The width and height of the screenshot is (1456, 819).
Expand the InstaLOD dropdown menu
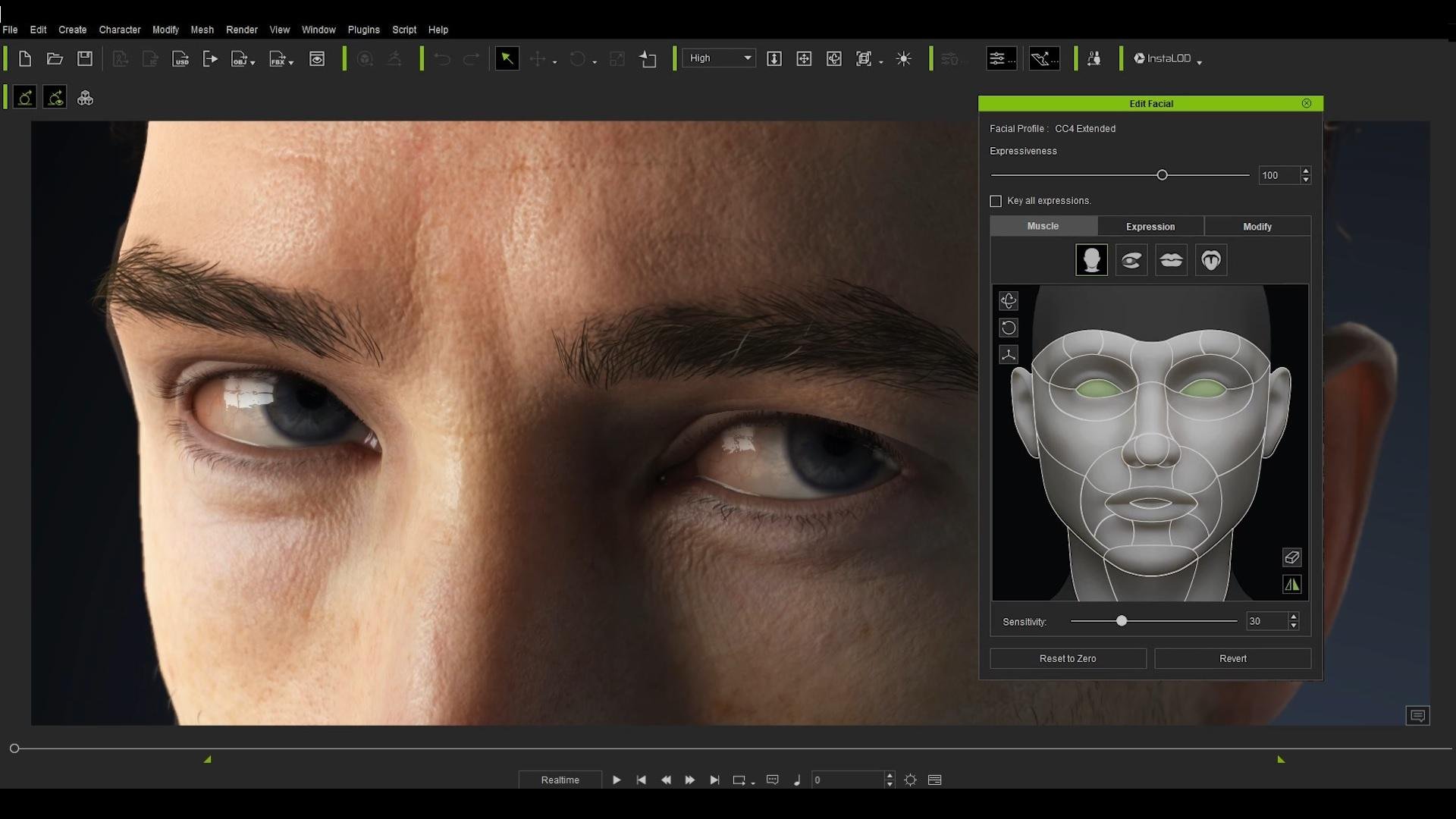pyautogui.click(x=1199, y=62)
